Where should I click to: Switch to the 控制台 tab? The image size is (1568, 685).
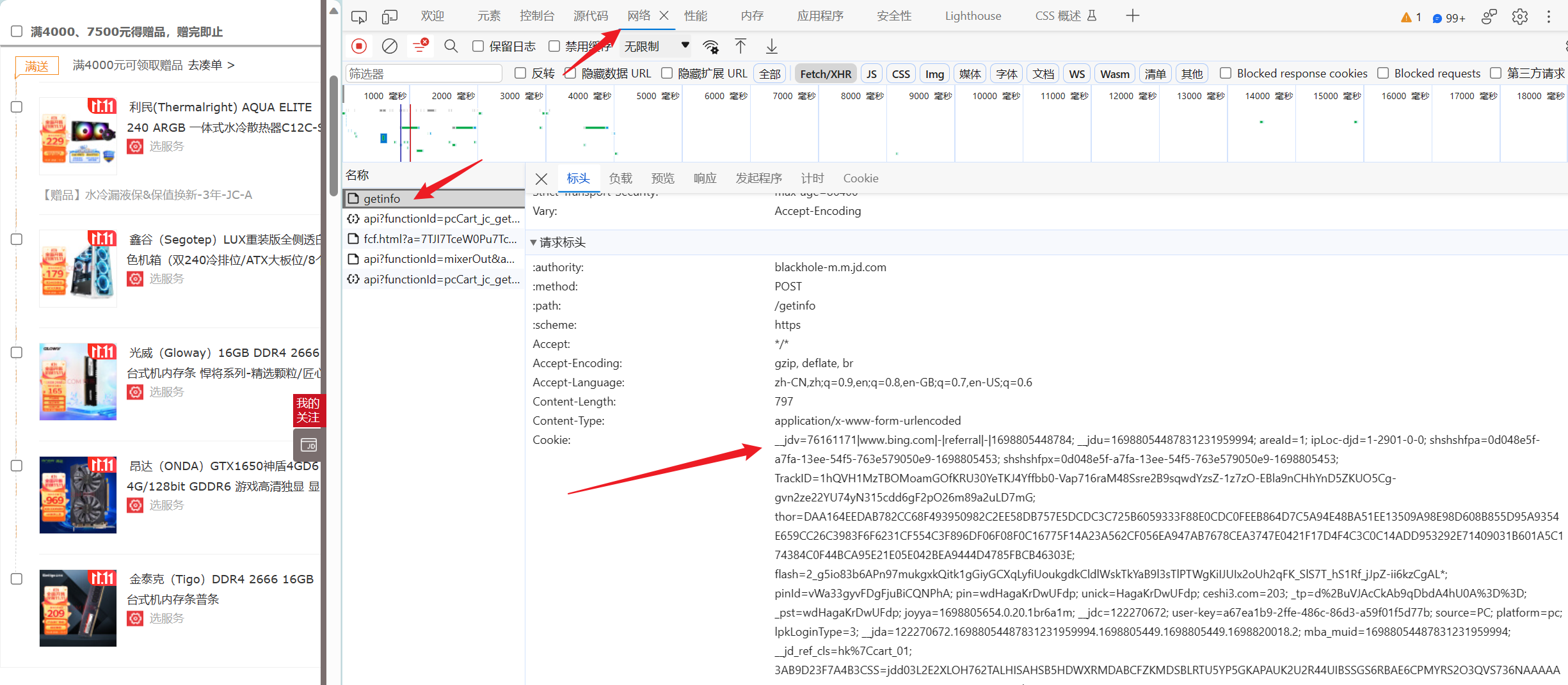tap(537, 16)
